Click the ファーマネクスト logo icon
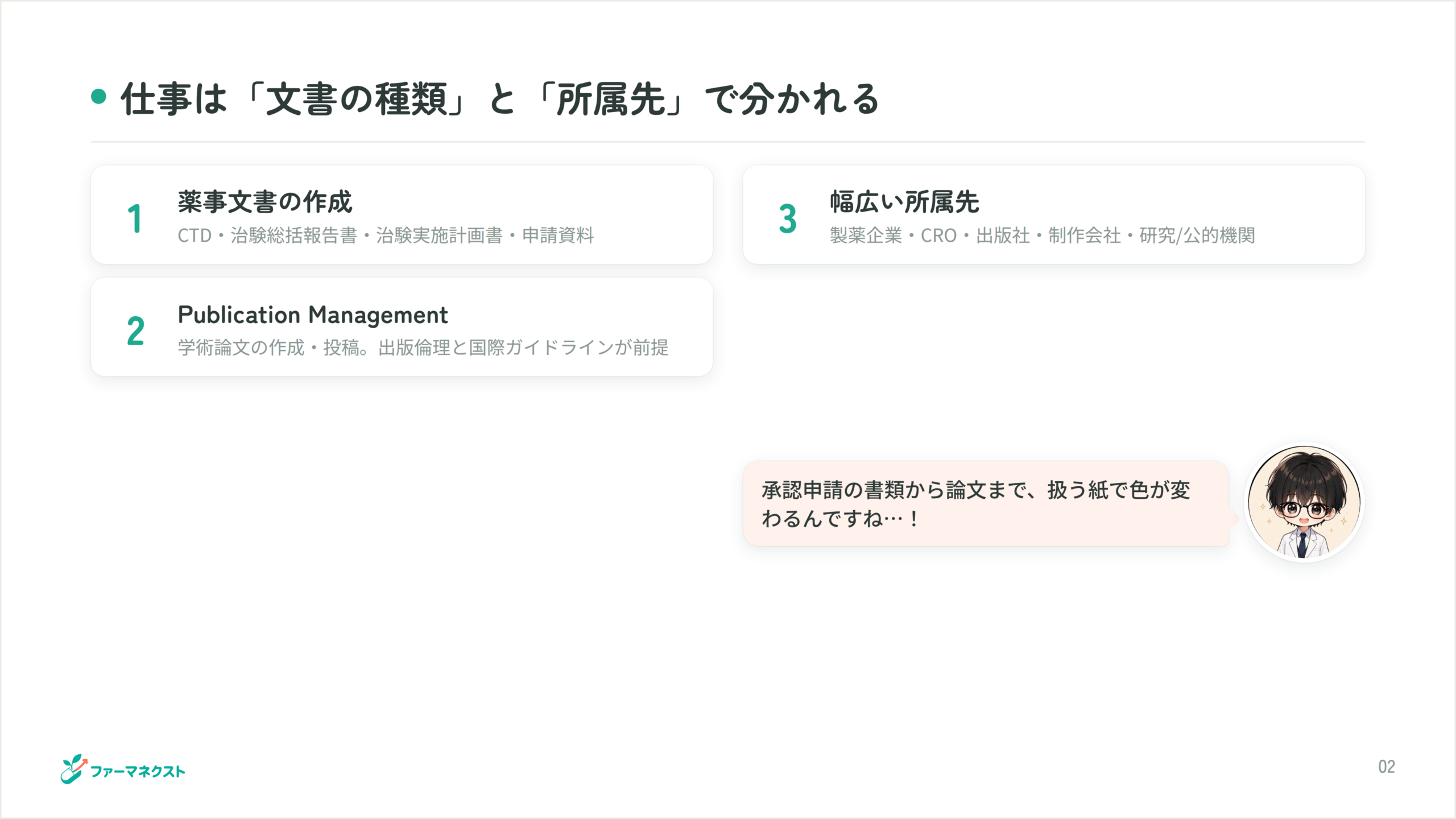This screenshot has height=819, width=1456. click(x=74, y=769)
